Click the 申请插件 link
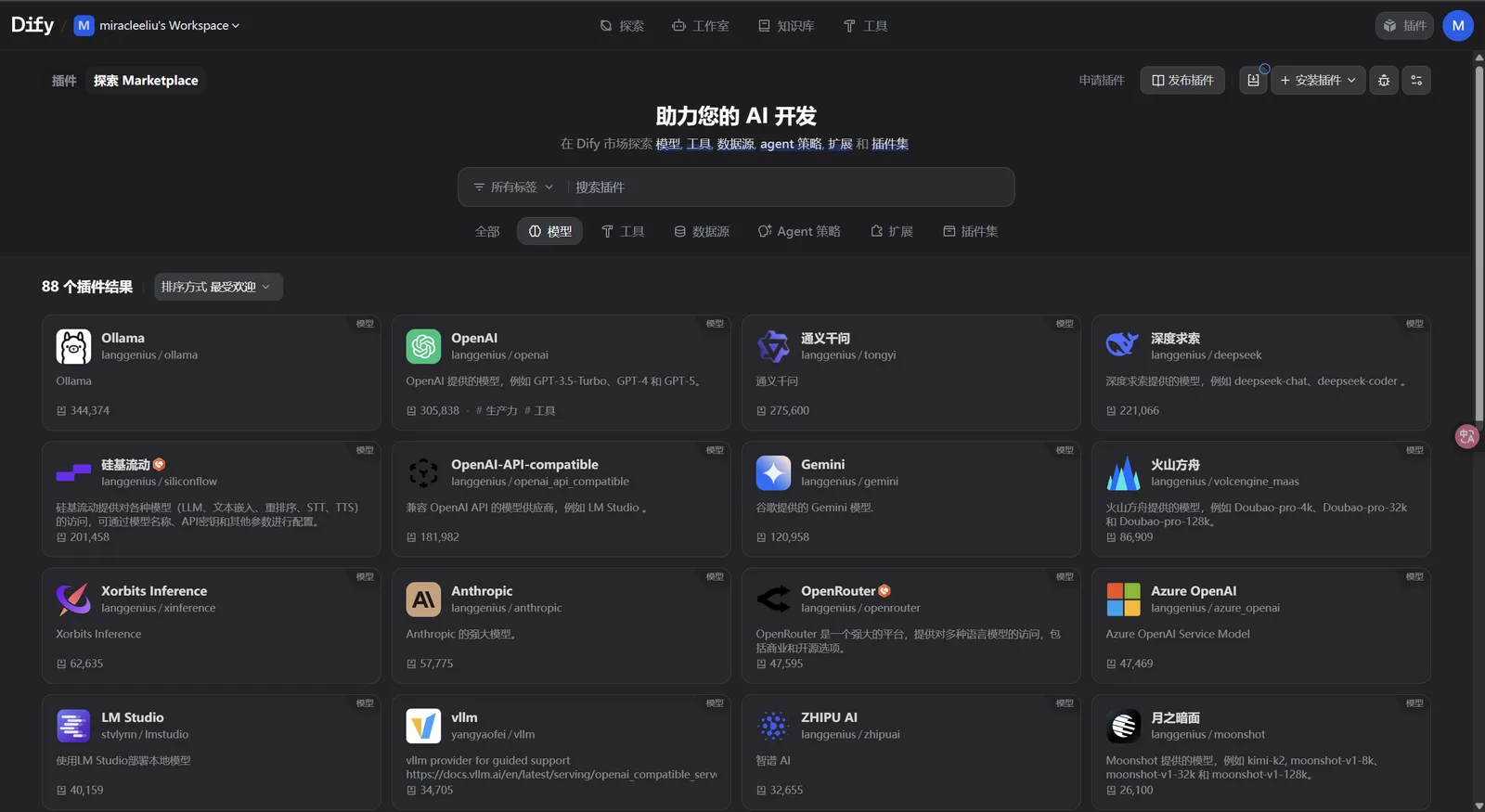The width and height of the screenshot is (1485, 812). (x=1102, y=81)
